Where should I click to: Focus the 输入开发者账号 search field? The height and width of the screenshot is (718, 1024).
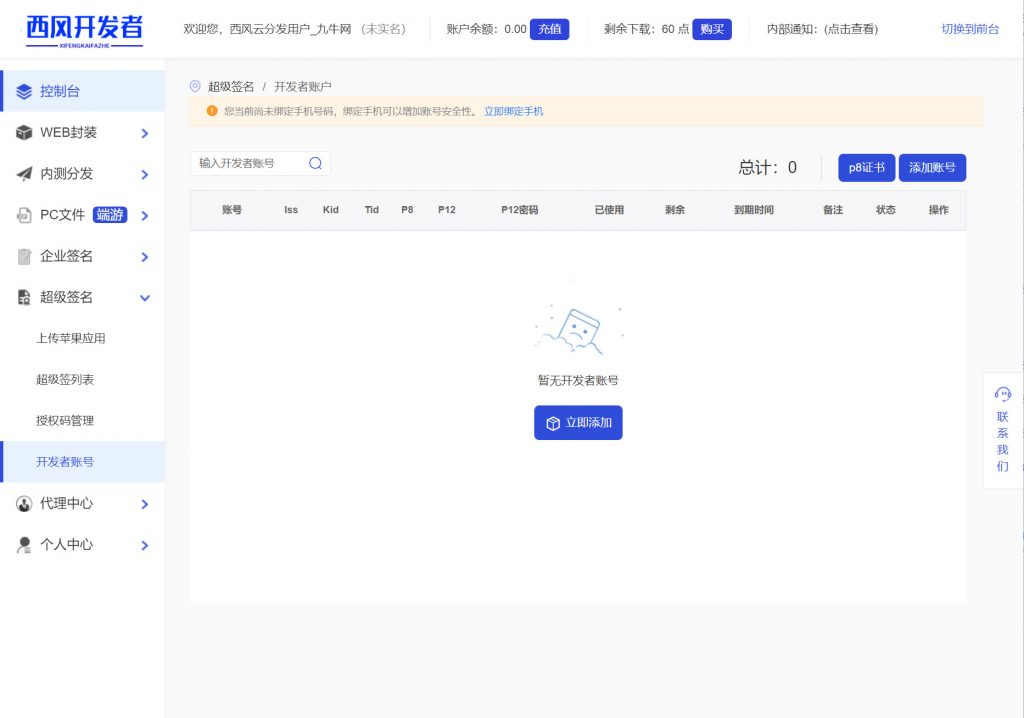(x=250, y=163)
